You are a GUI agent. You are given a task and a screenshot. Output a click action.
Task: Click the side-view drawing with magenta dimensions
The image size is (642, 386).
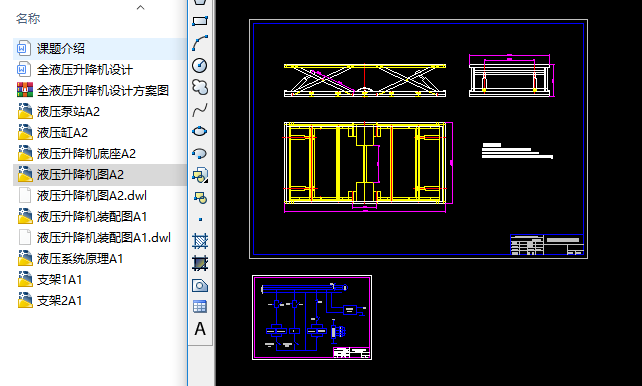[x=511, y=76]
